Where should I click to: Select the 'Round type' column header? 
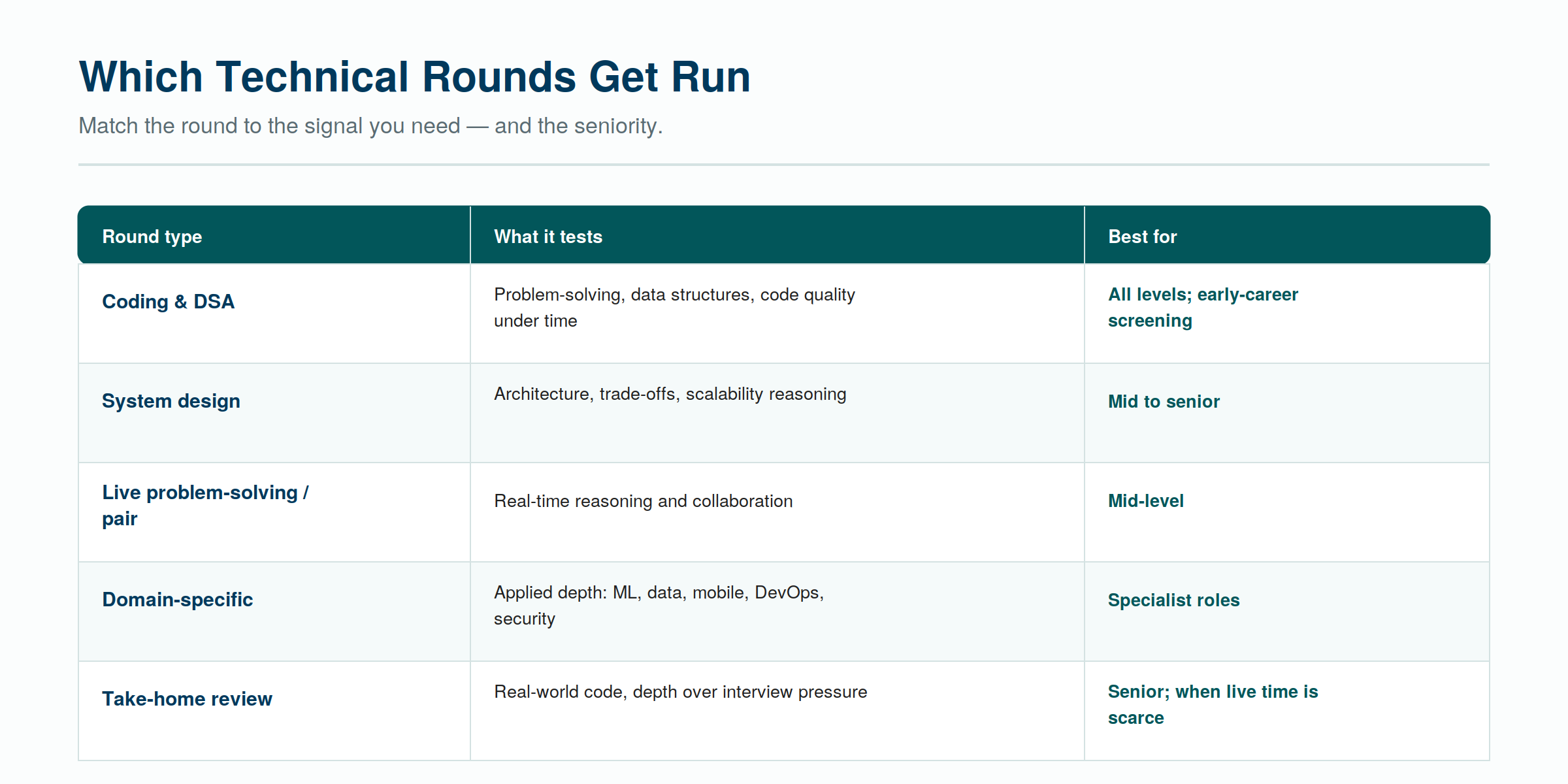(152, 237)
